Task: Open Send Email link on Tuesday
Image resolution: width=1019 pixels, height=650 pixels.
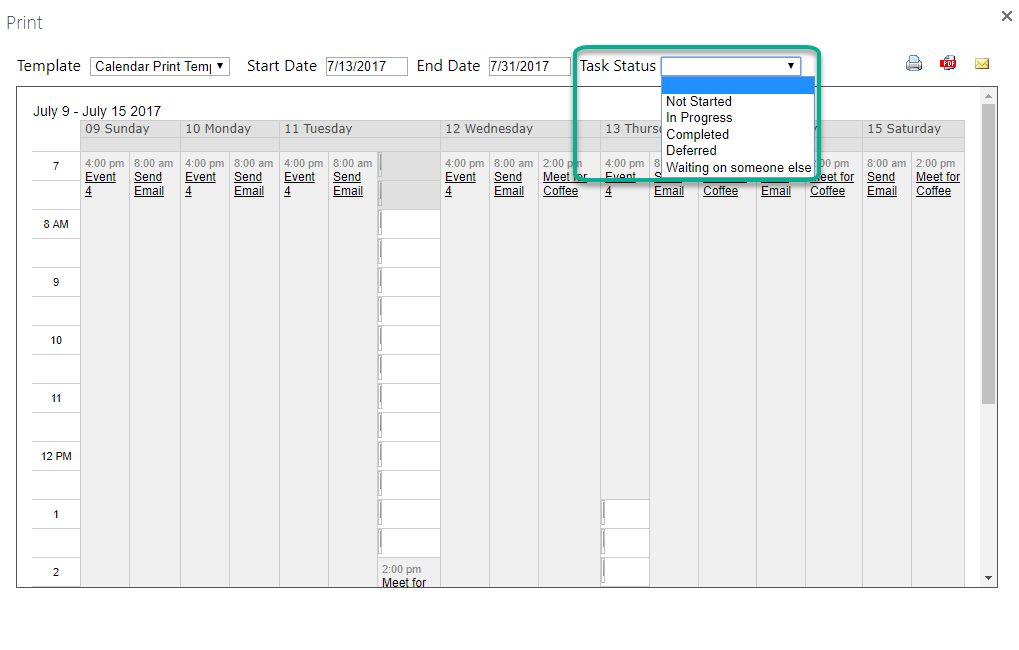Action: click(x=348, y=184)
